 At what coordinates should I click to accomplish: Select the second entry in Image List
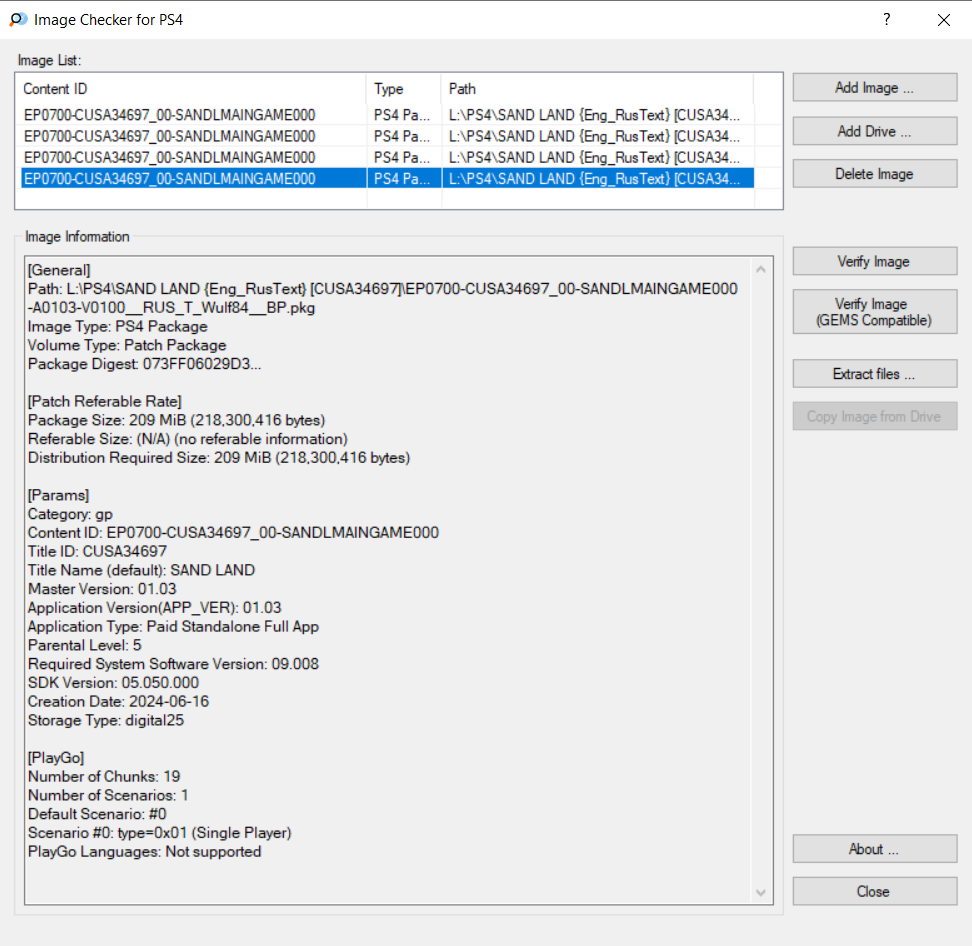pos(170,136)
